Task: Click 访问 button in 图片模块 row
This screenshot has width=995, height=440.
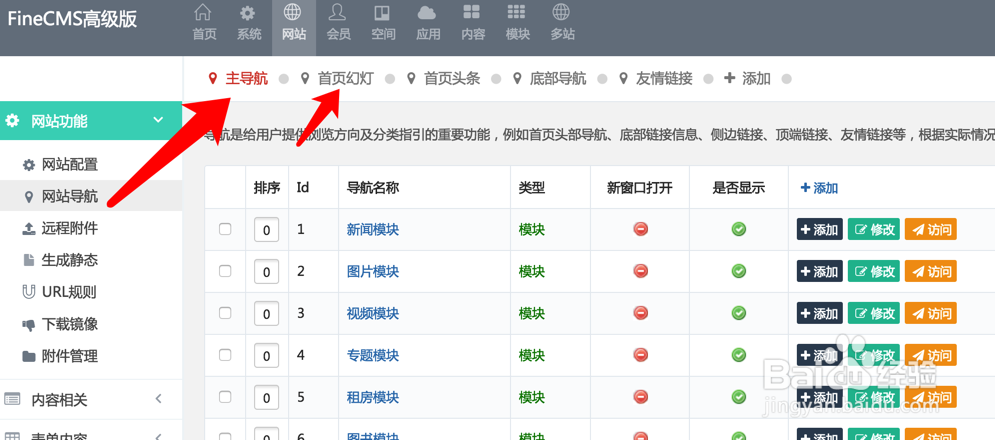Action: [x=931, y=271]
